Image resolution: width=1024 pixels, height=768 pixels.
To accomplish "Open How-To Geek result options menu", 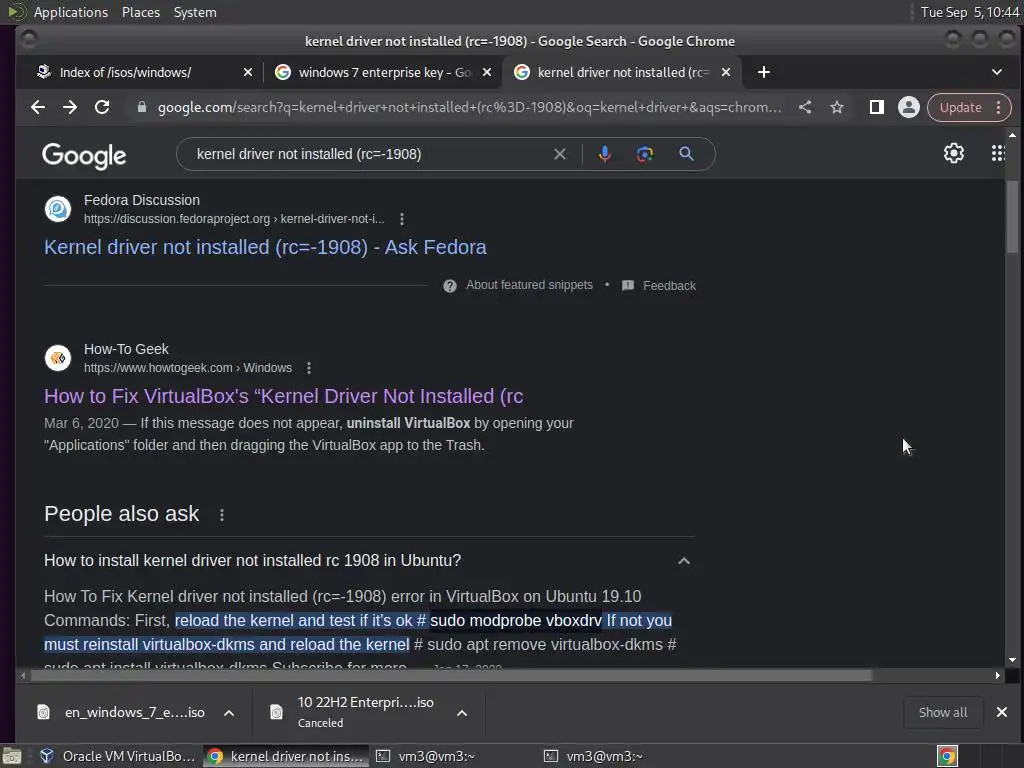I will [x=309, y=368].
